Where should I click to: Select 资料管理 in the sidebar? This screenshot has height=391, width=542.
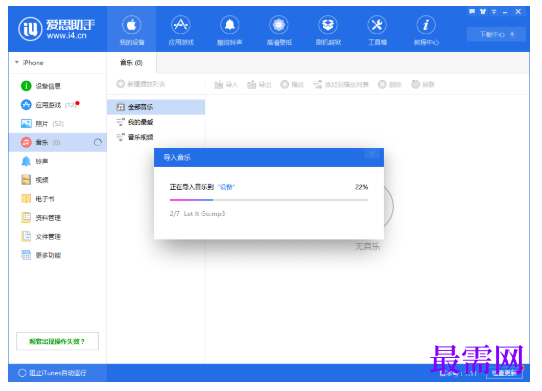(58, 217)
